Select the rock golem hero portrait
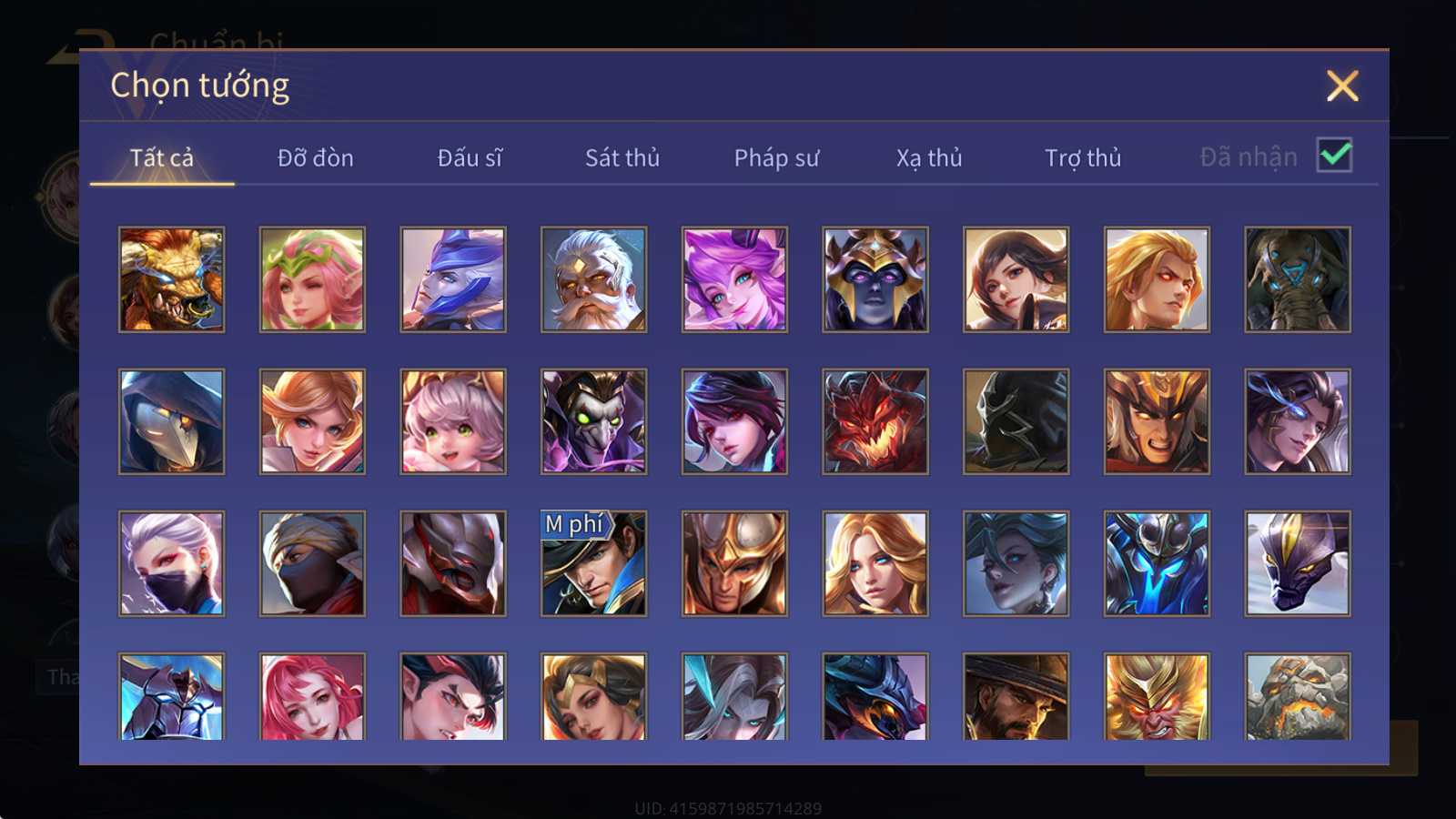 1298,696
